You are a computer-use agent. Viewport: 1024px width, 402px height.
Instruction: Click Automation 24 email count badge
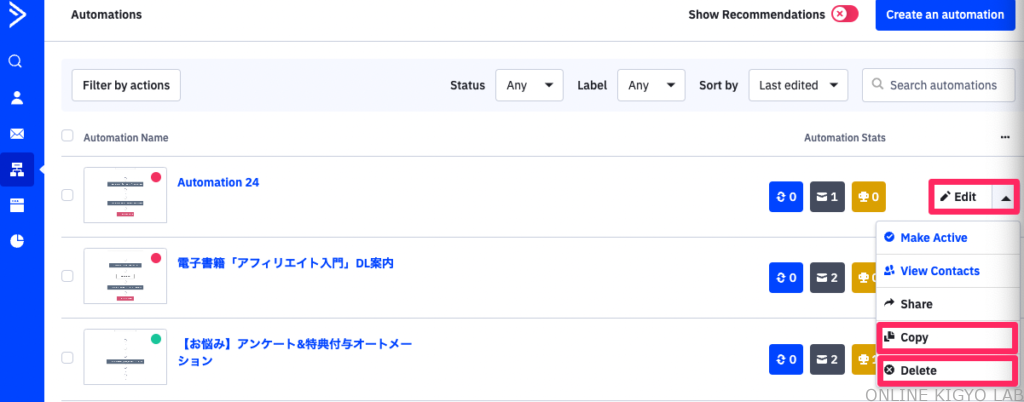[827, 197]
